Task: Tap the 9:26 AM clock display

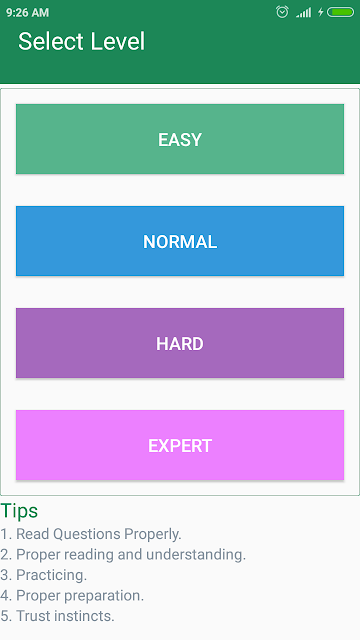Action: point(27,13)
